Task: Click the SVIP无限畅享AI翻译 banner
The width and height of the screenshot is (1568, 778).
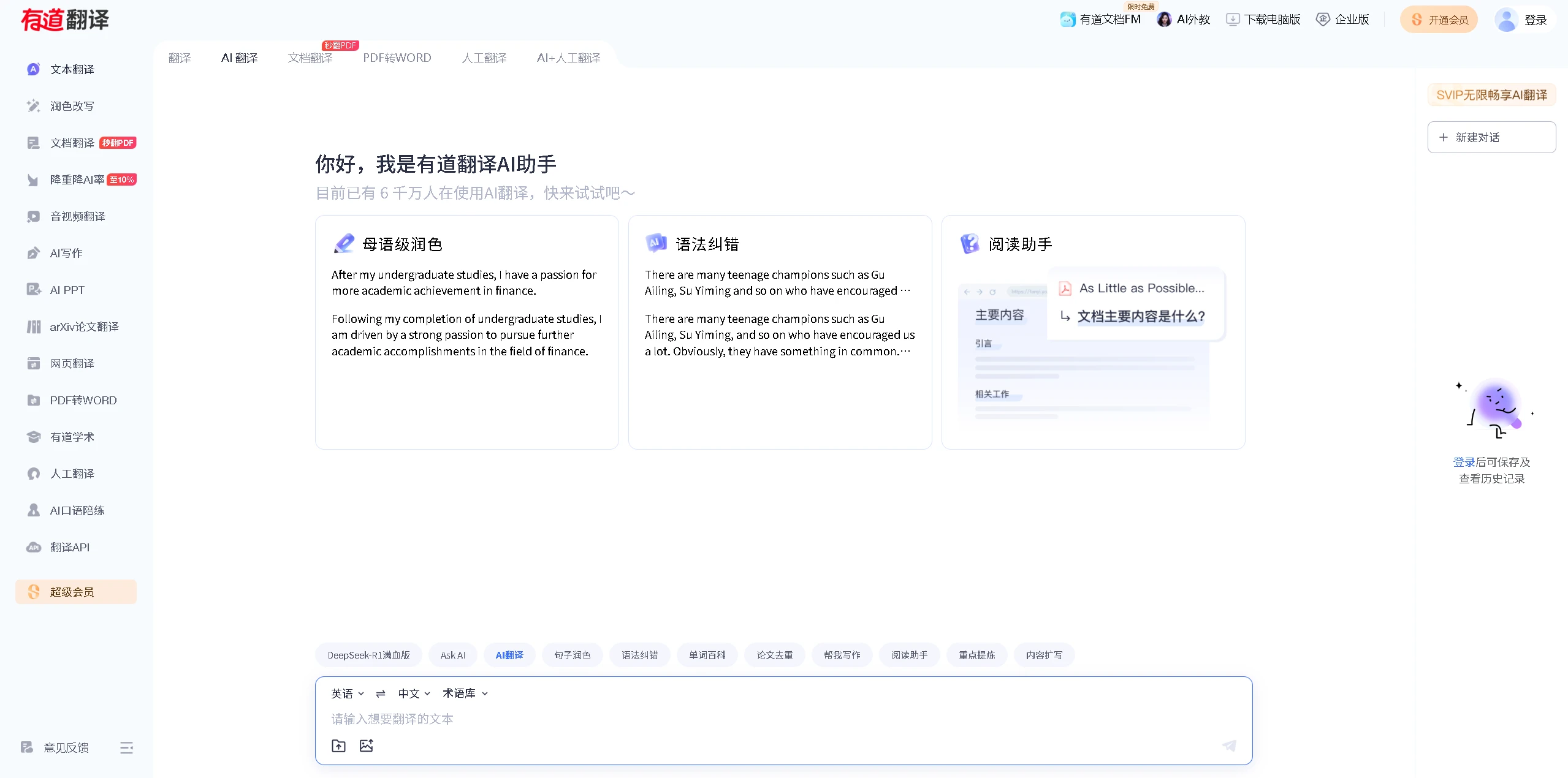Action: pyautogui.click(x=1491, y=95)
